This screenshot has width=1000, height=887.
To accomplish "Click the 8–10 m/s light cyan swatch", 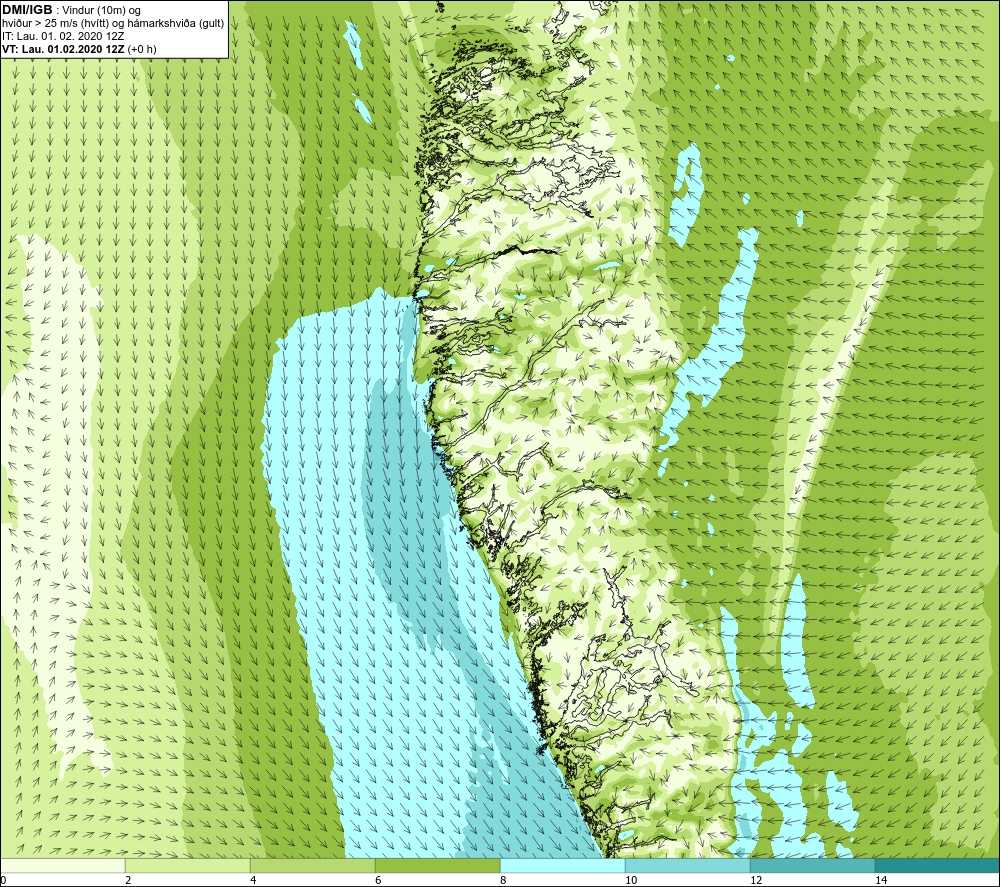I will 562,865.
